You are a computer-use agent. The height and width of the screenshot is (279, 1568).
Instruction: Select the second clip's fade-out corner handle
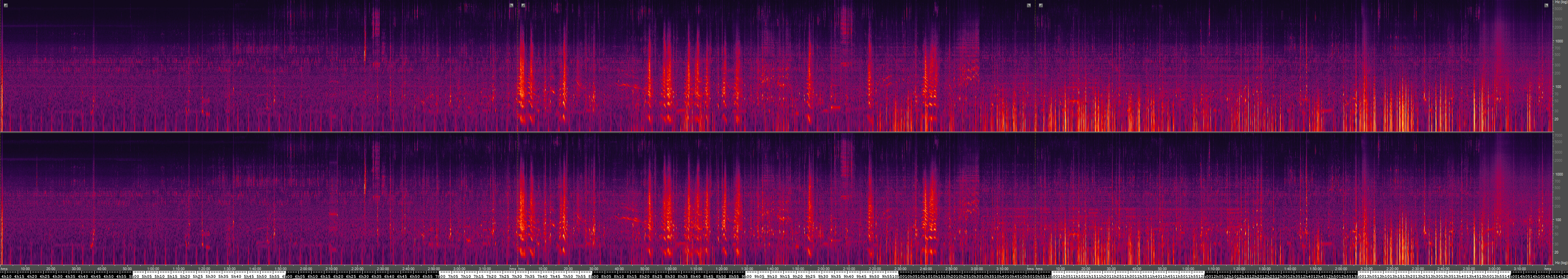pyautogui.click(x=1029, y=5)
